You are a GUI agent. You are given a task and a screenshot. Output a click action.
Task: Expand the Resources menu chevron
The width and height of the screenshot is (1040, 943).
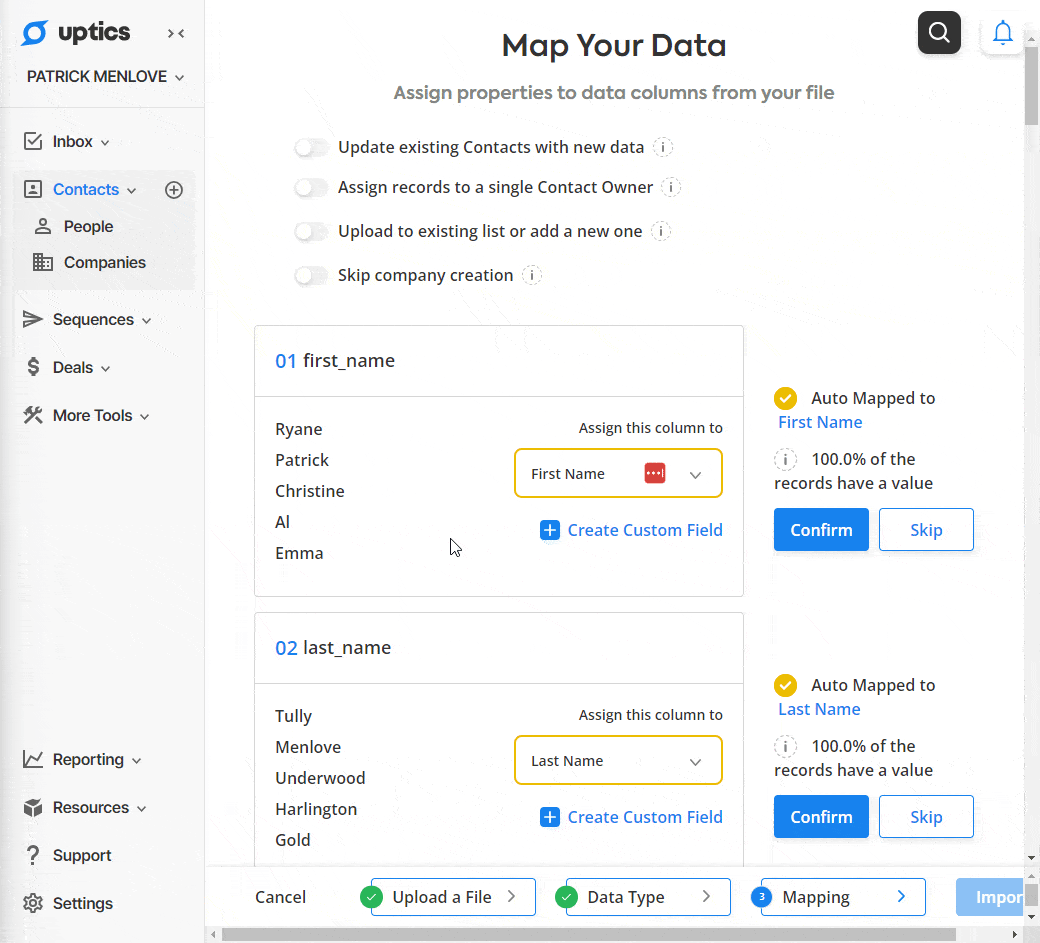point(141,808)
